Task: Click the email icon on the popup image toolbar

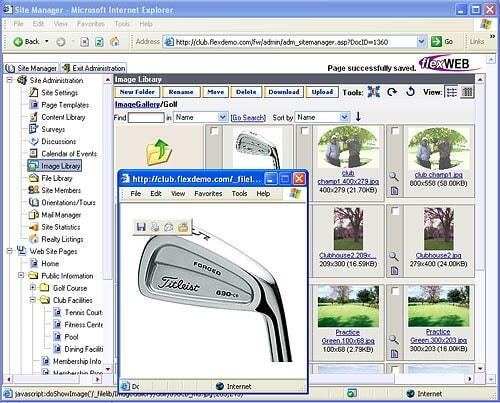Action: [x=169, y=227]
